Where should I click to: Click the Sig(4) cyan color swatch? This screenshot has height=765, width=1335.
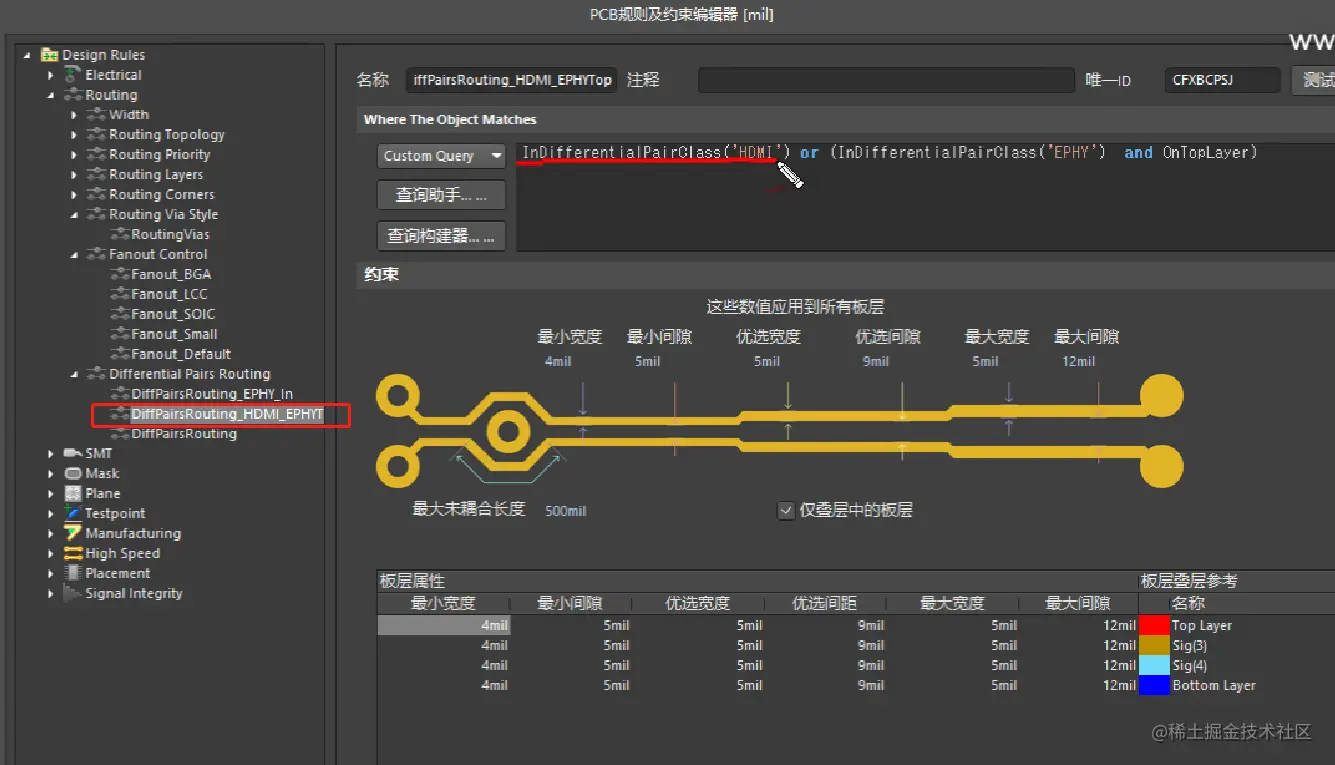(1154, 666)
